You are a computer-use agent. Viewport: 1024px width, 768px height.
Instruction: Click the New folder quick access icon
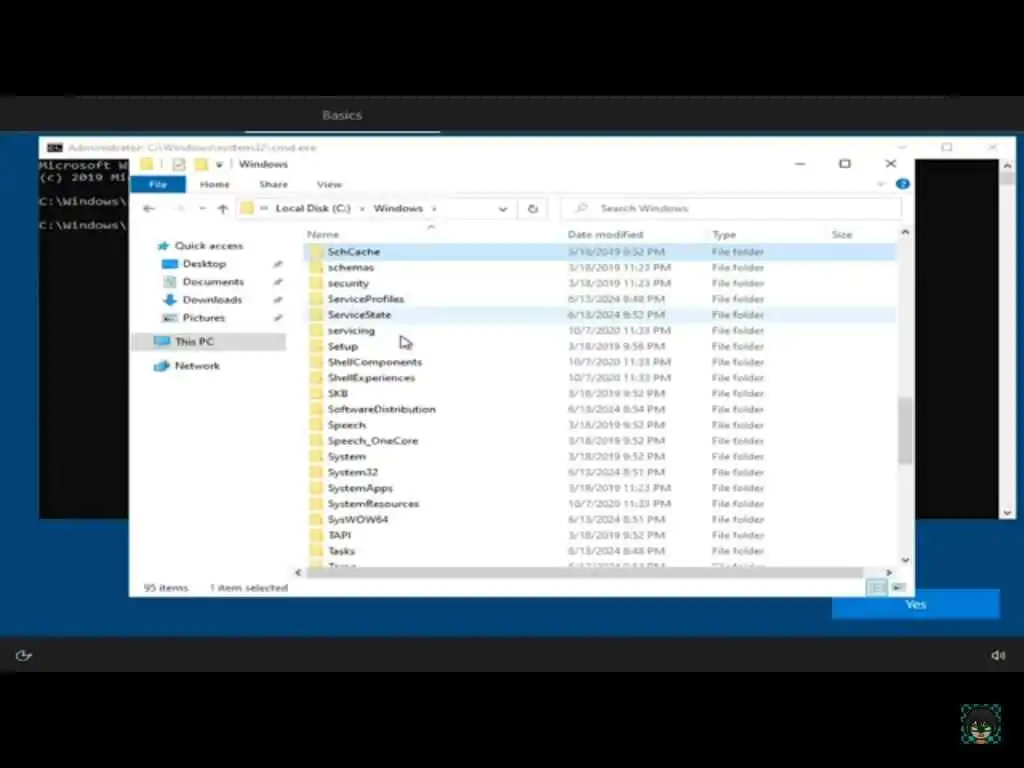point(201,165)
